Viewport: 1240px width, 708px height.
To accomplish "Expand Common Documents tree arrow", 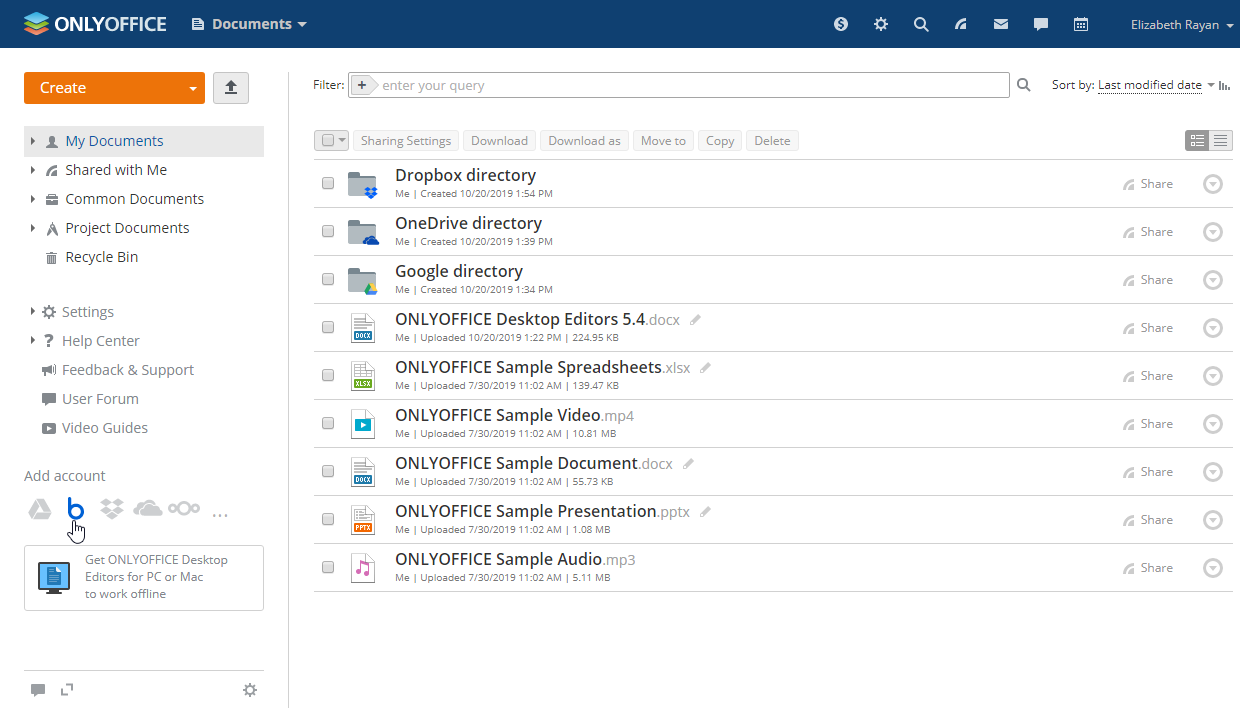I will click(x=33, y=199).
